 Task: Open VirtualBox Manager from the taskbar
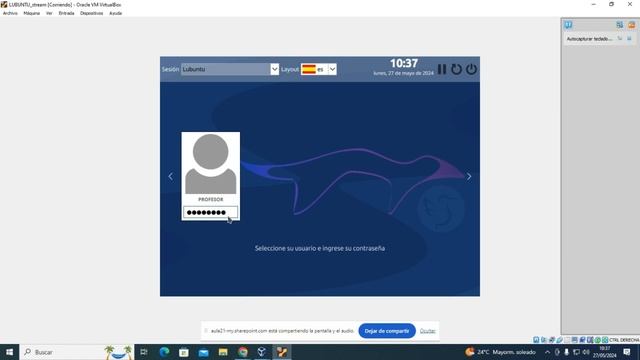coord(262,352)
